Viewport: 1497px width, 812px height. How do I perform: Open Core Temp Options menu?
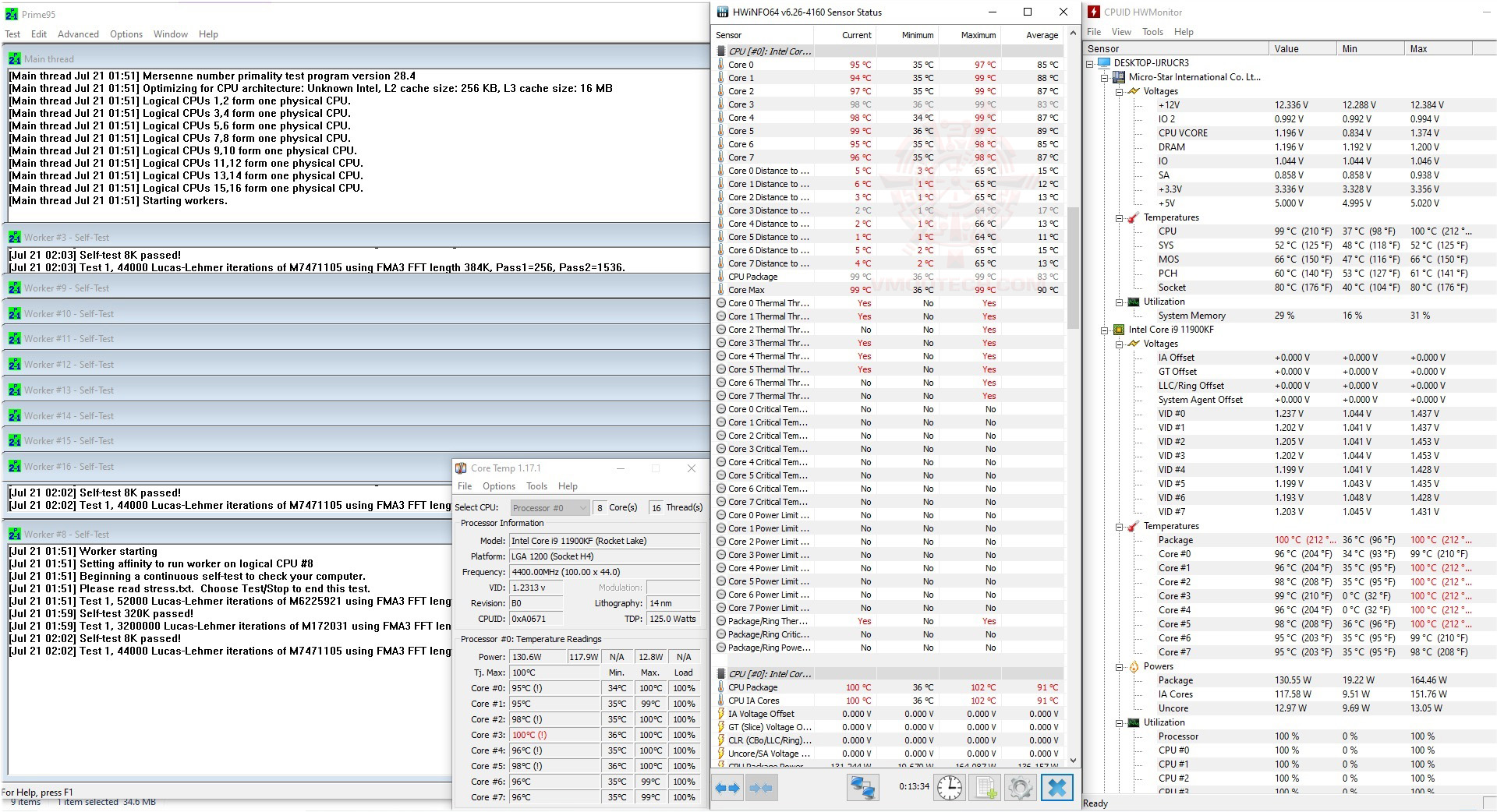[x=499, y=486]
